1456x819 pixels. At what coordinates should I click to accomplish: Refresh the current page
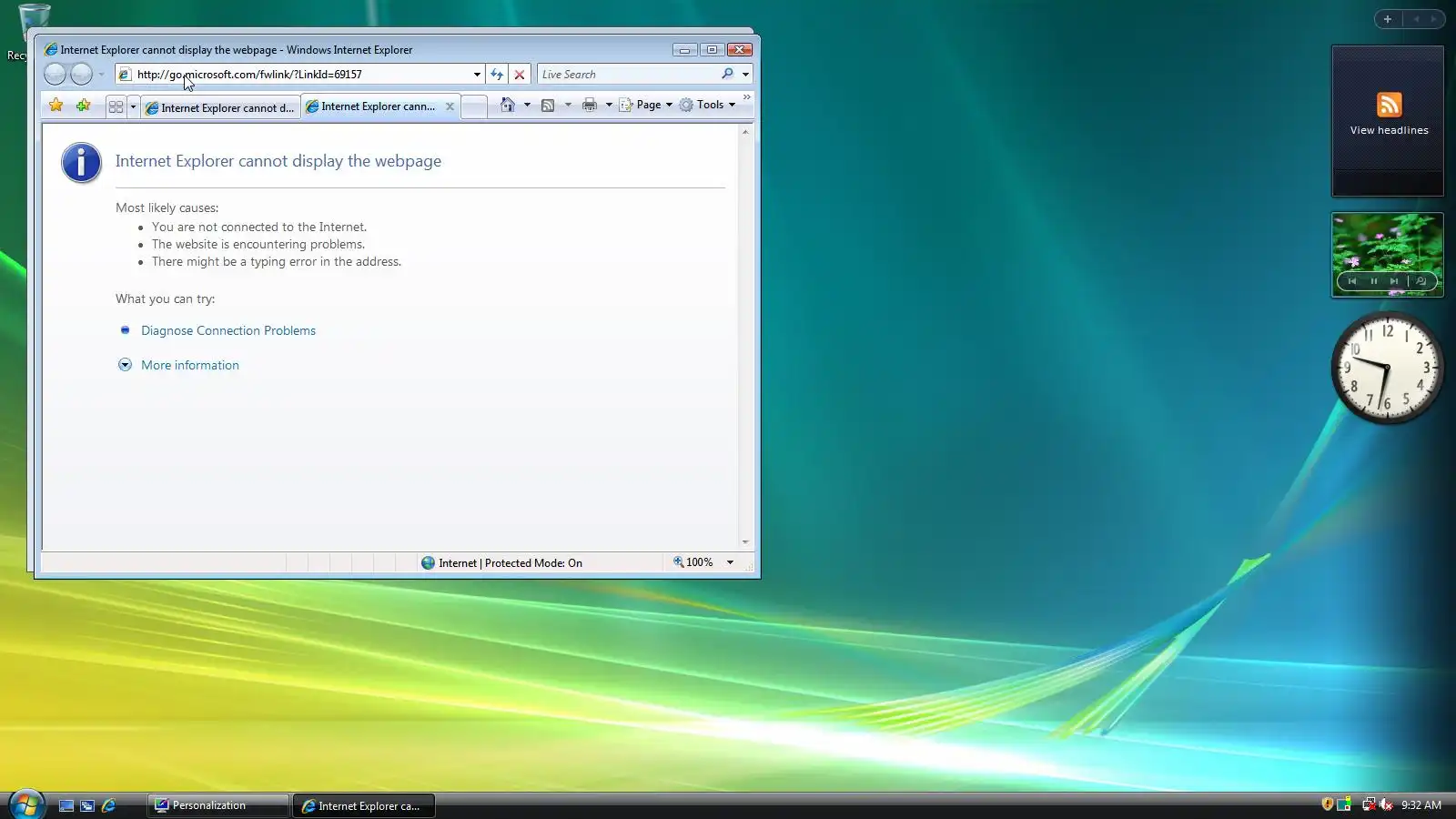[497, 75]
